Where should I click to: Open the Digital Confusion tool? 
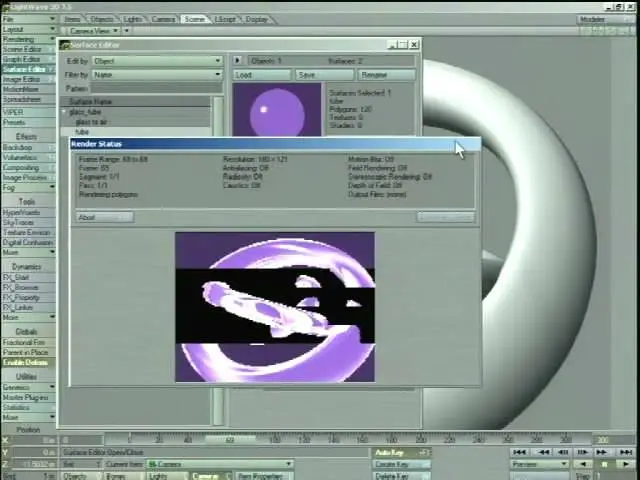tap(29, 242)
